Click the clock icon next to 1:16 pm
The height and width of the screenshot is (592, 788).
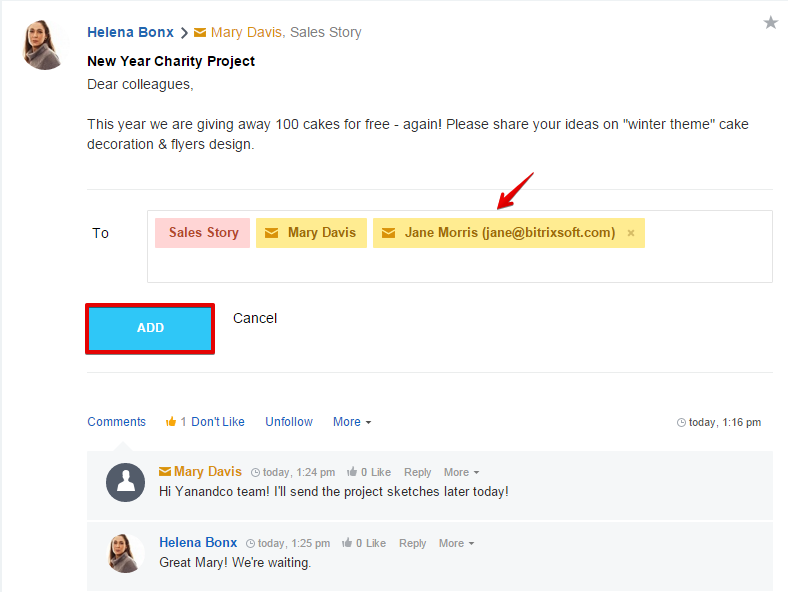pos(681,423)
